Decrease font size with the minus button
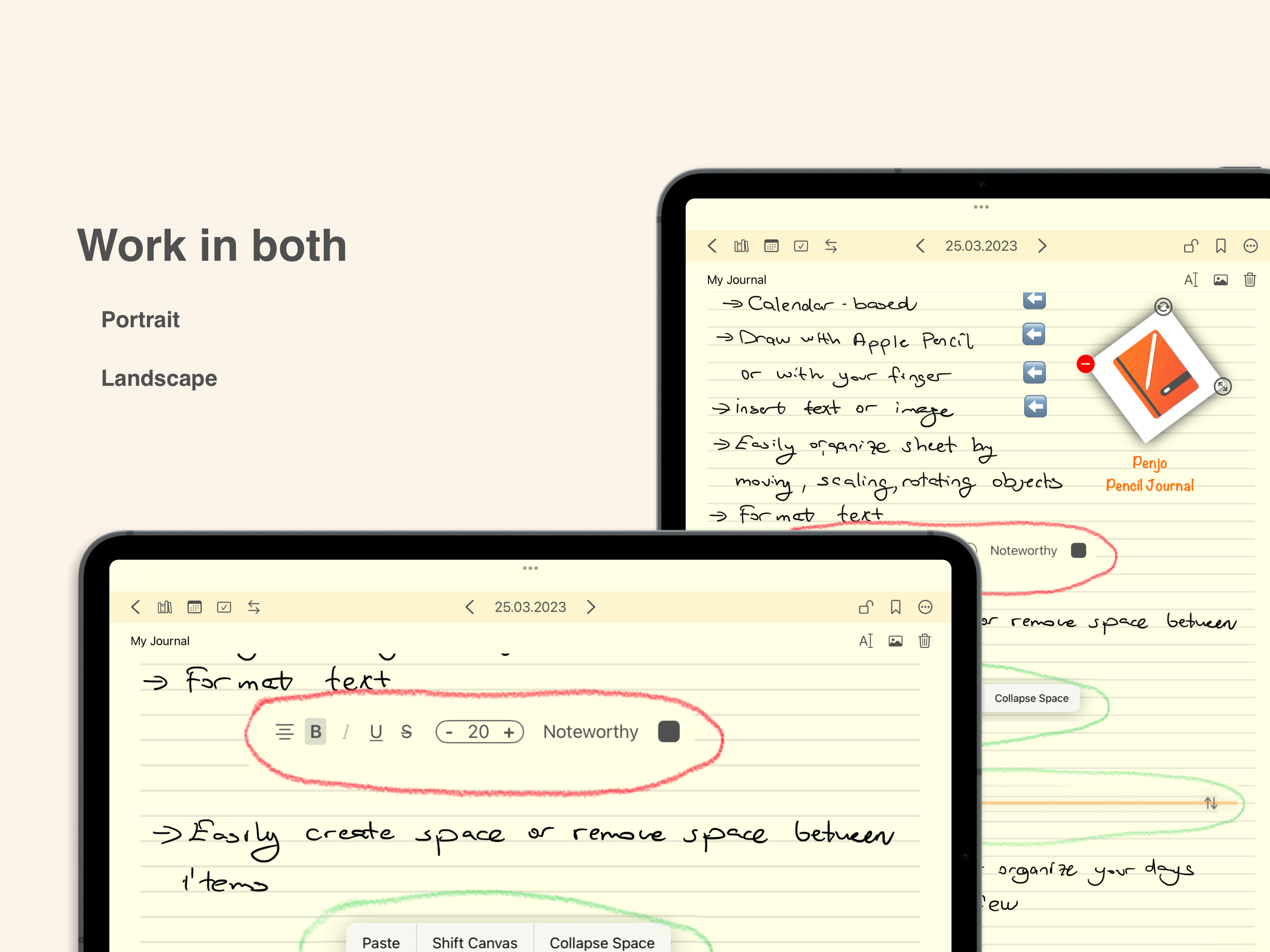1270x952 pixels. click(450, 732)
